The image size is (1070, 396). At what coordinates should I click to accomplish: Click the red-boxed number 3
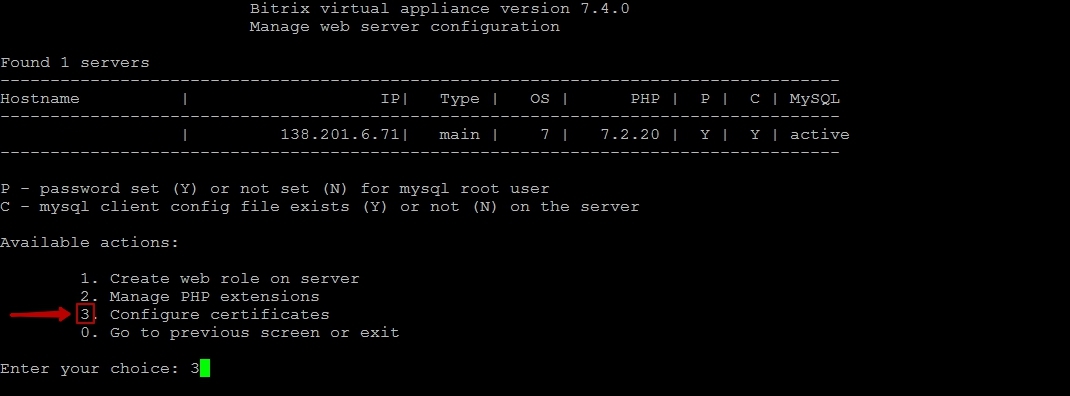pos(85,315)
